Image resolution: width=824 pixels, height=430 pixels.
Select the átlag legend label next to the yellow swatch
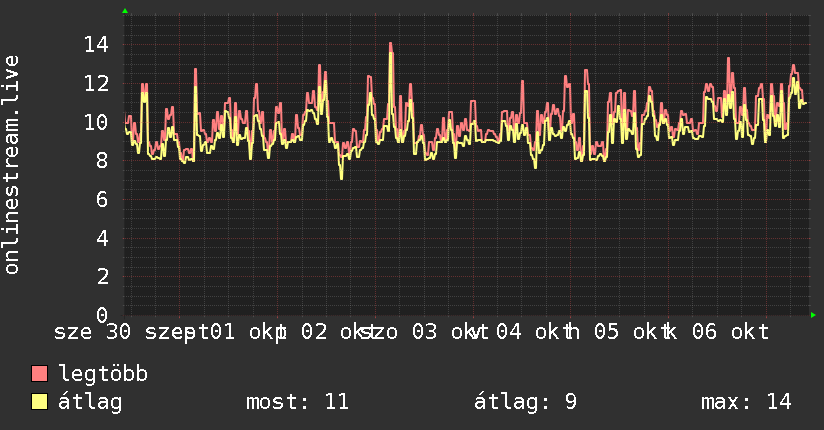90,402
